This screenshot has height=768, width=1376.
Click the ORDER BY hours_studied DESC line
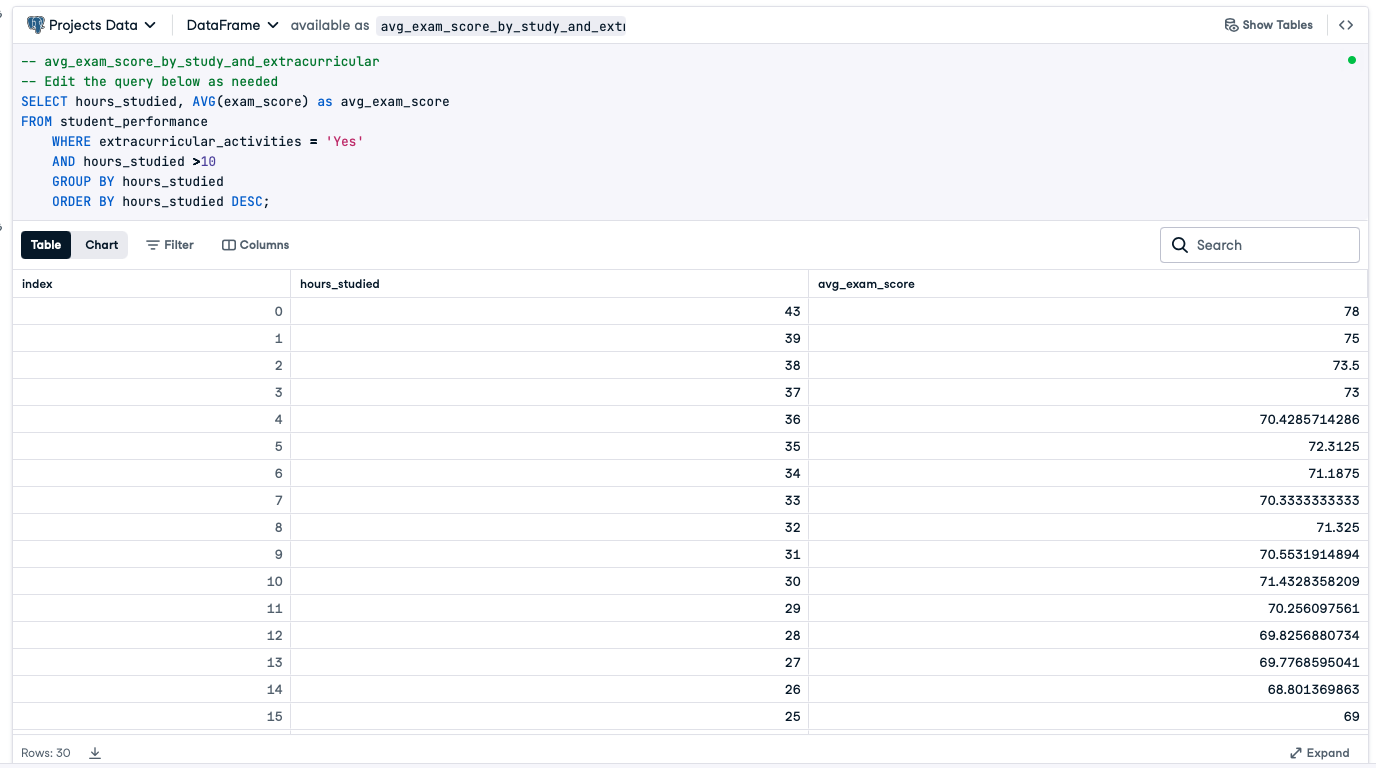click(161, 201)
